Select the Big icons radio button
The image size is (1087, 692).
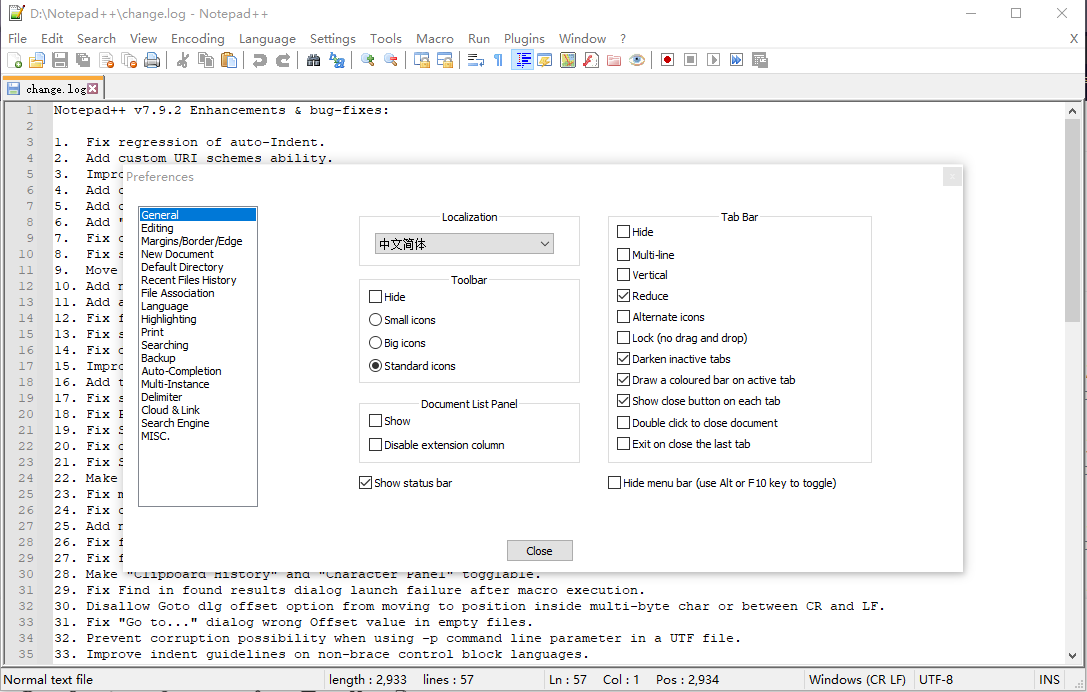[375, 343]
